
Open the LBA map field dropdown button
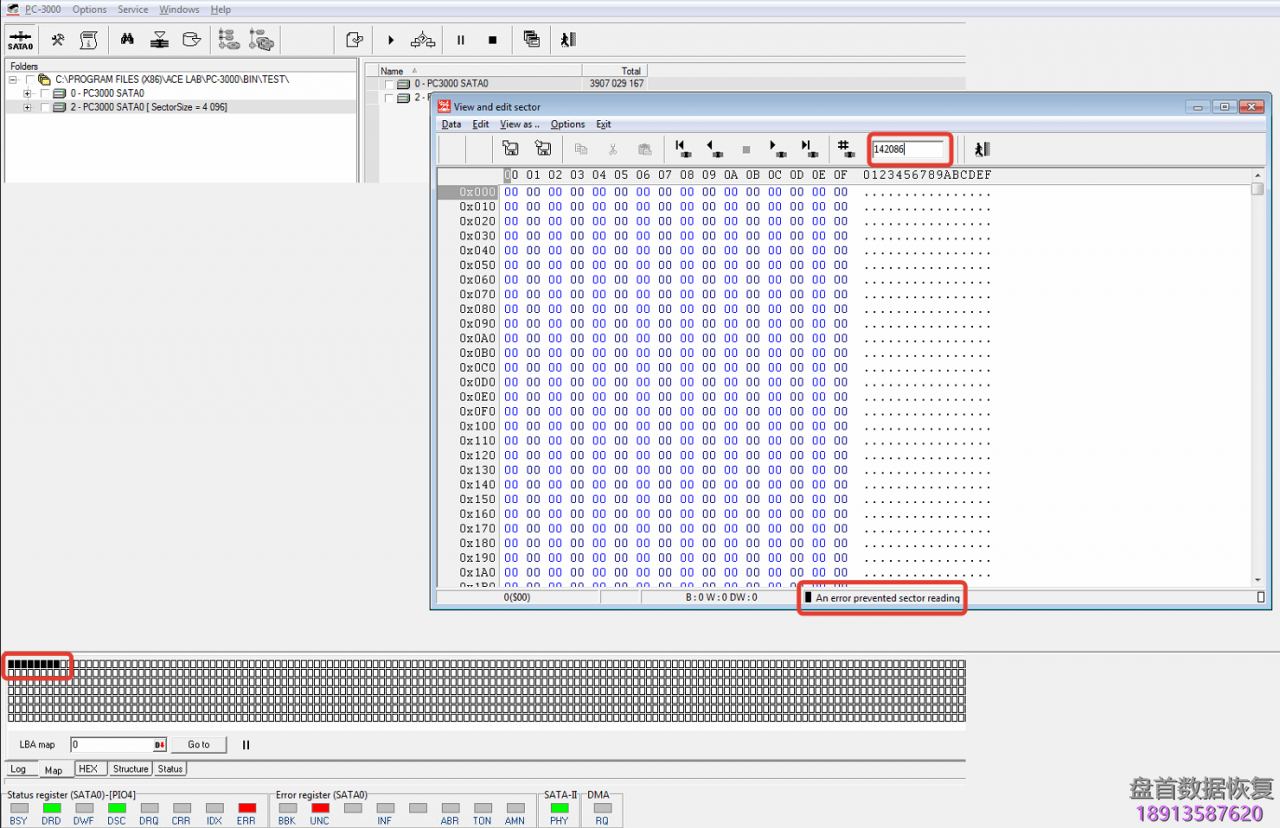(159, 745)
